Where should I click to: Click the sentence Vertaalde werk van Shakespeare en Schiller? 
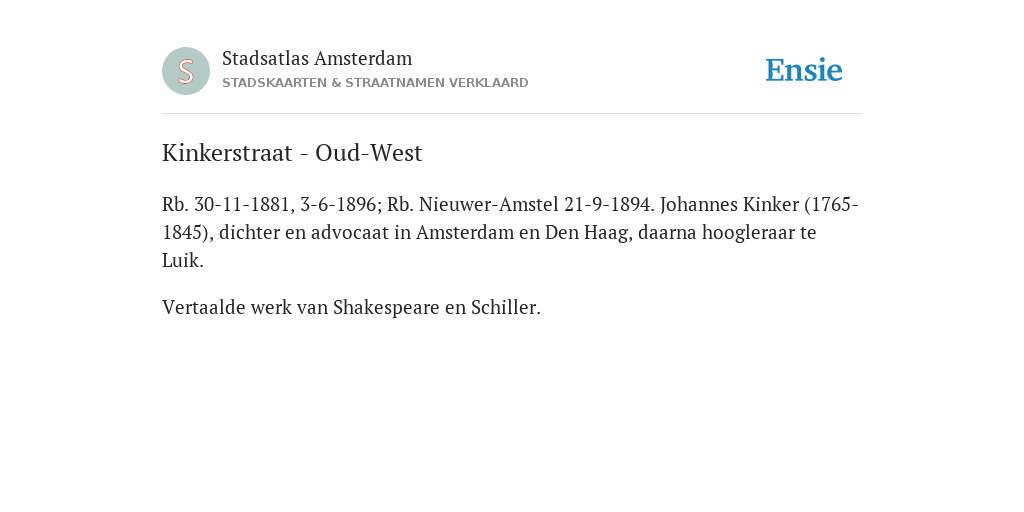point(351,307)
